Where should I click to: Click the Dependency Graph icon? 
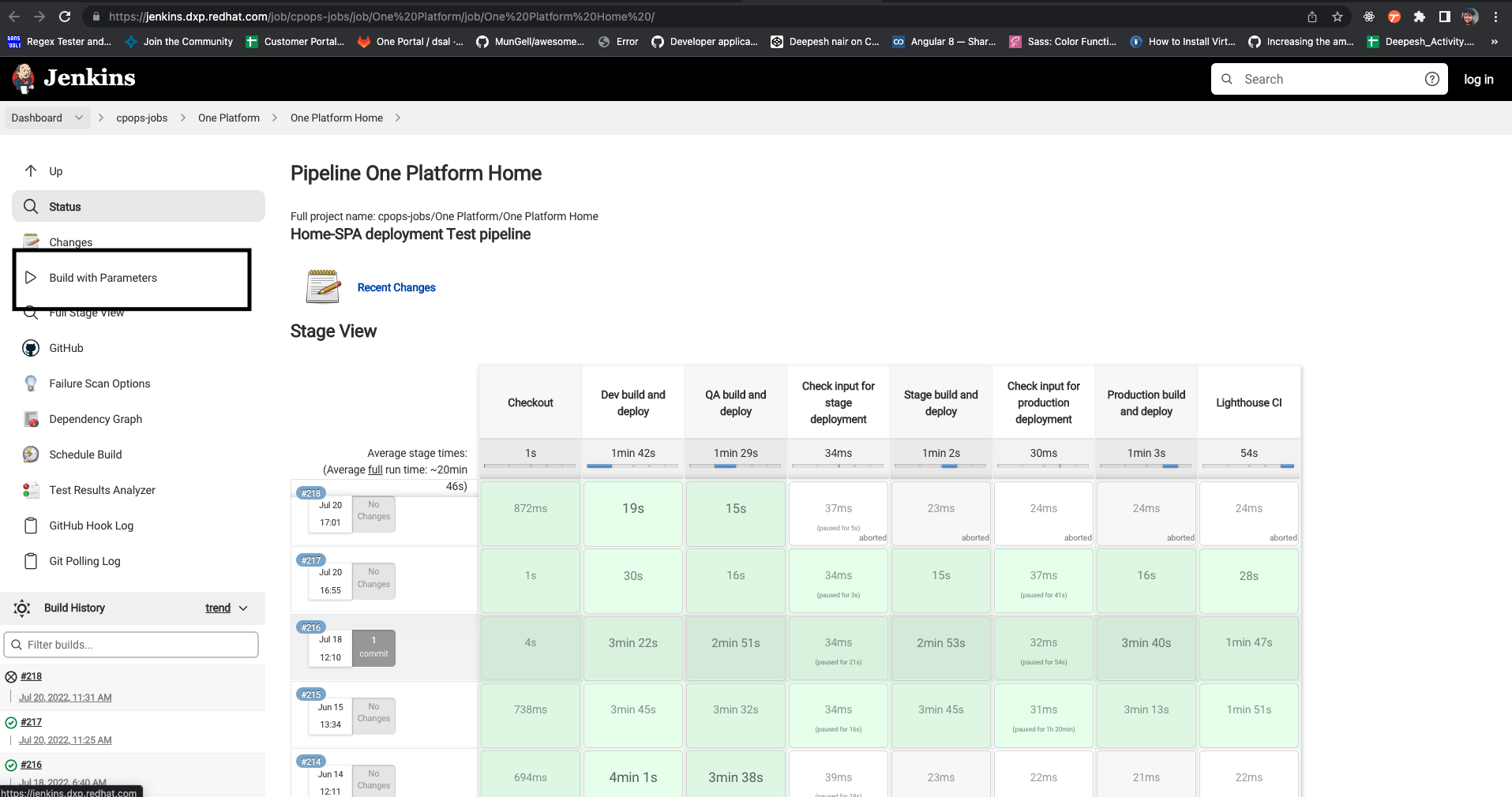(31, 419)
